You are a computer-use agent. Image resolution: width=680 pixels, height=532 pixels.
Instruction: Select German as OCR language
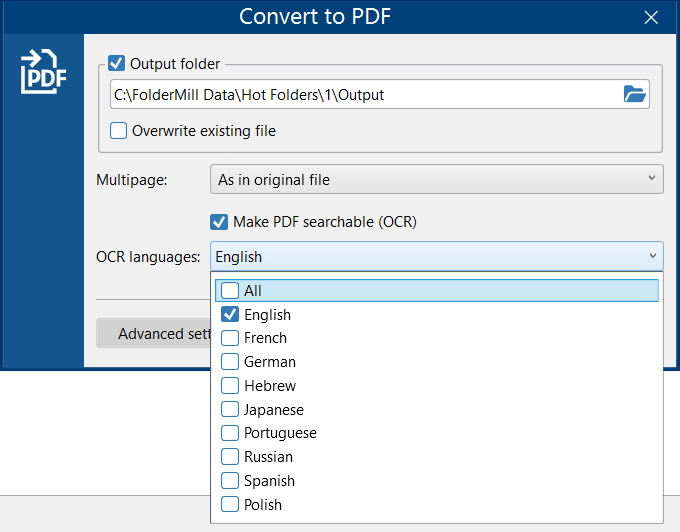click(230, 362)
